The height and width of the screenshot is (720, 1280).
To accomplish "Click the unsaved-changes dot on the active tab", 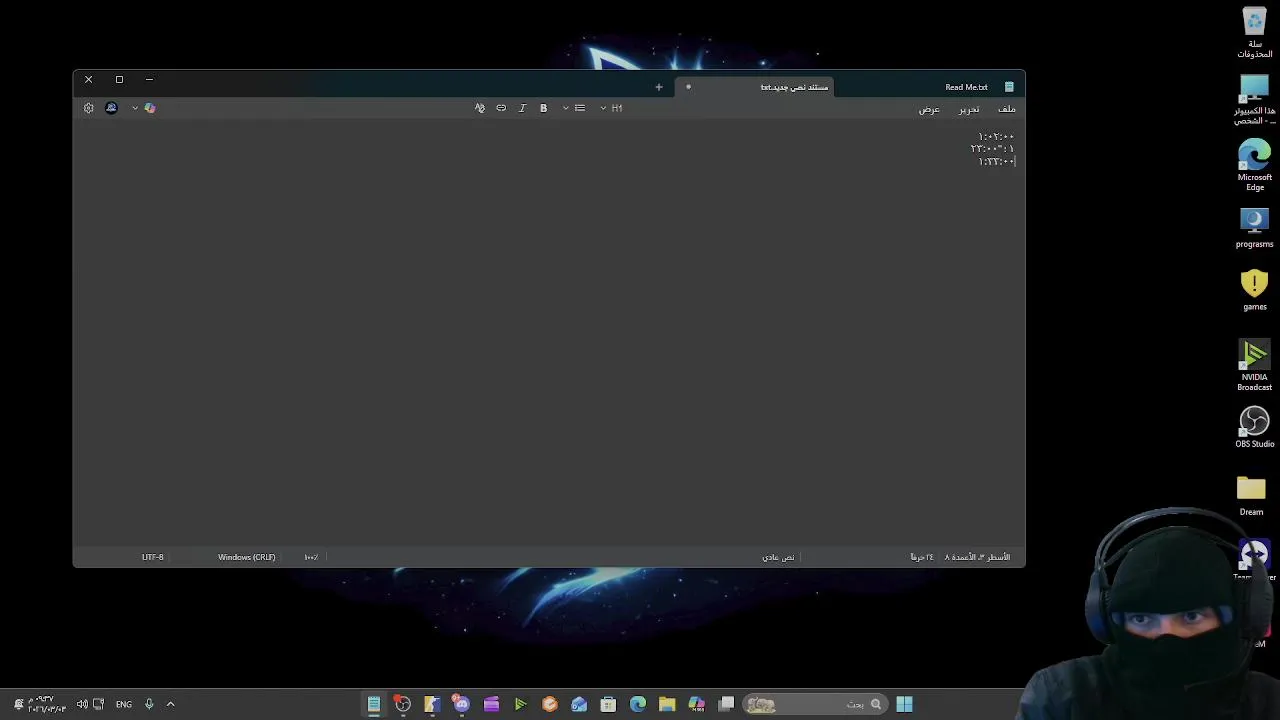I will (x=688, y=87).
